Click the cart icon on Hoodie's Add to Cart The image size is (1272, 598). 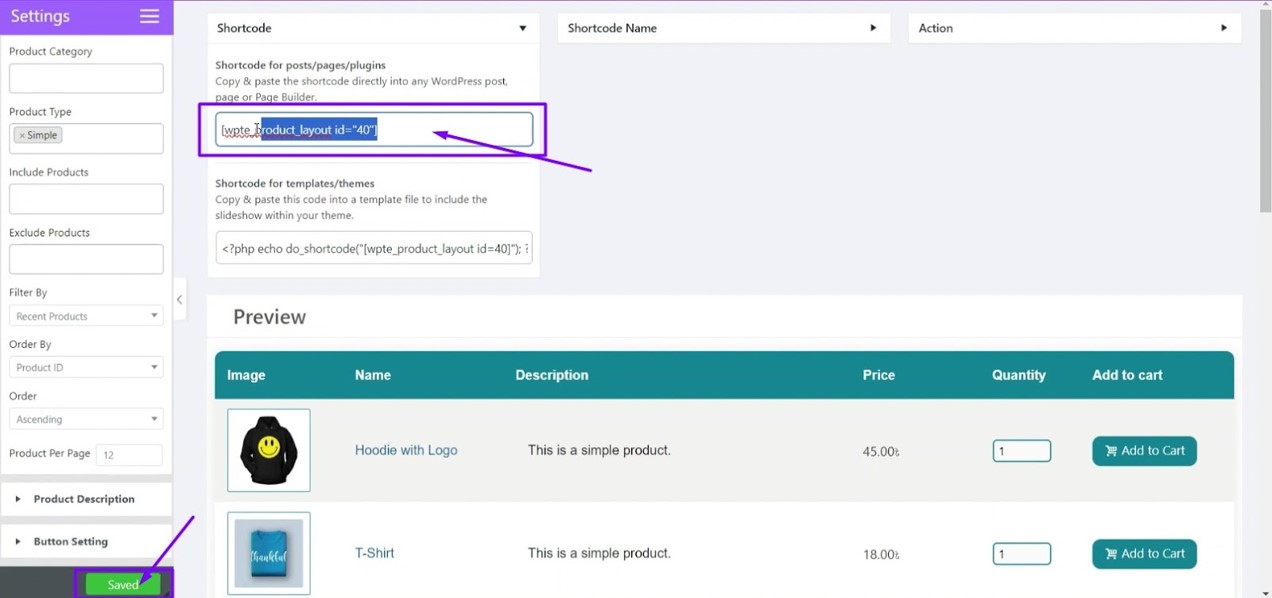1112,450
